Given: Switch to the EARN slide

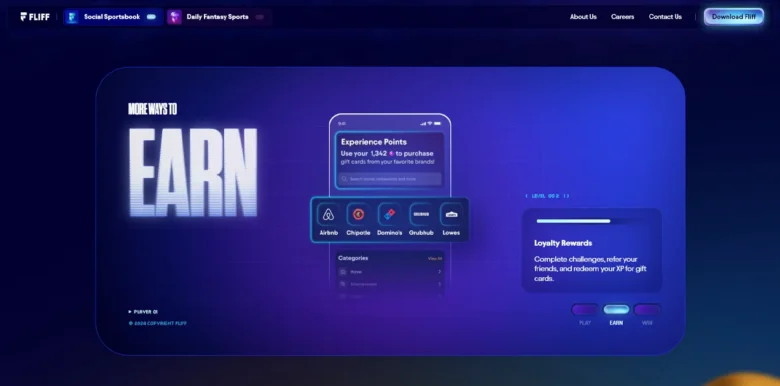Looking at the screenshot, I should (x=616, y=310).
